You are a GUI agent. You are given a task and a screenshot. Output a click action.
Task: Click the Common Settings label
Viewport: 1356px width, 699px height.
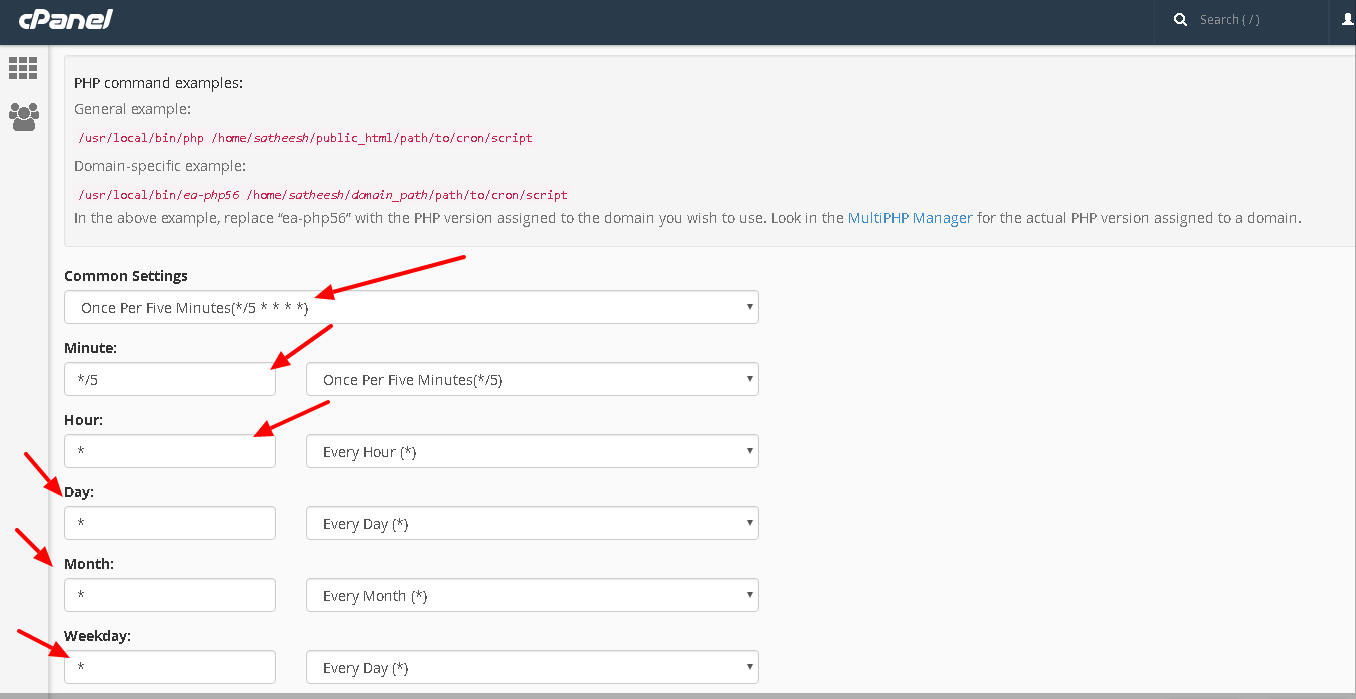(126, 276)
